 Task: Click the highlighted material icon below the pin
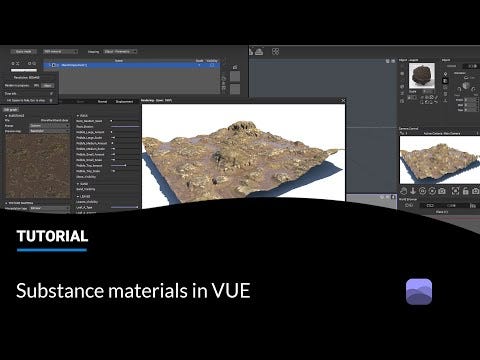point(445,81)
